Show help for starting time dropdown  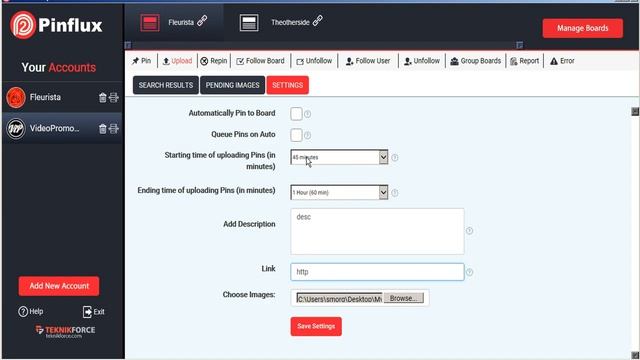coord(395,158)
